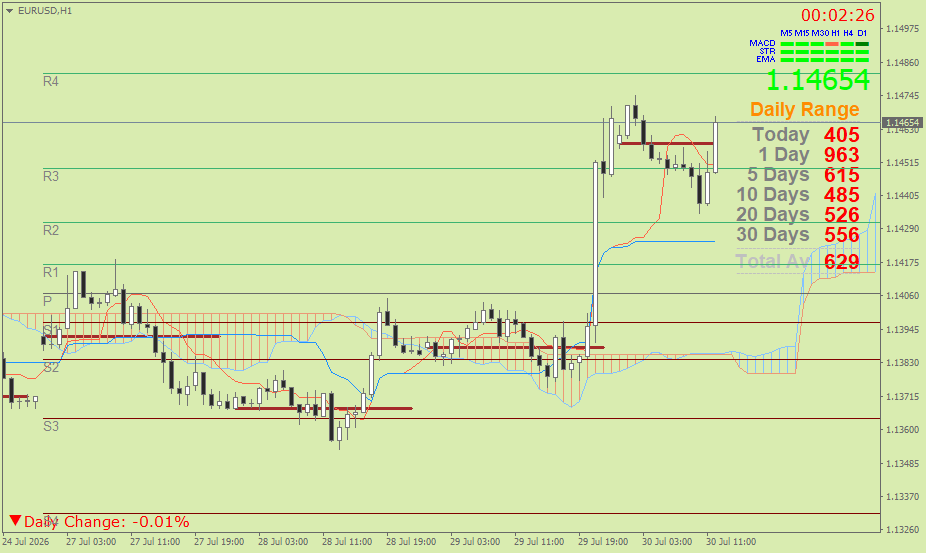This screenshot has width=926, height=553.
Task: Click 1.13260 on the price axis
Action: coord(902,529)
